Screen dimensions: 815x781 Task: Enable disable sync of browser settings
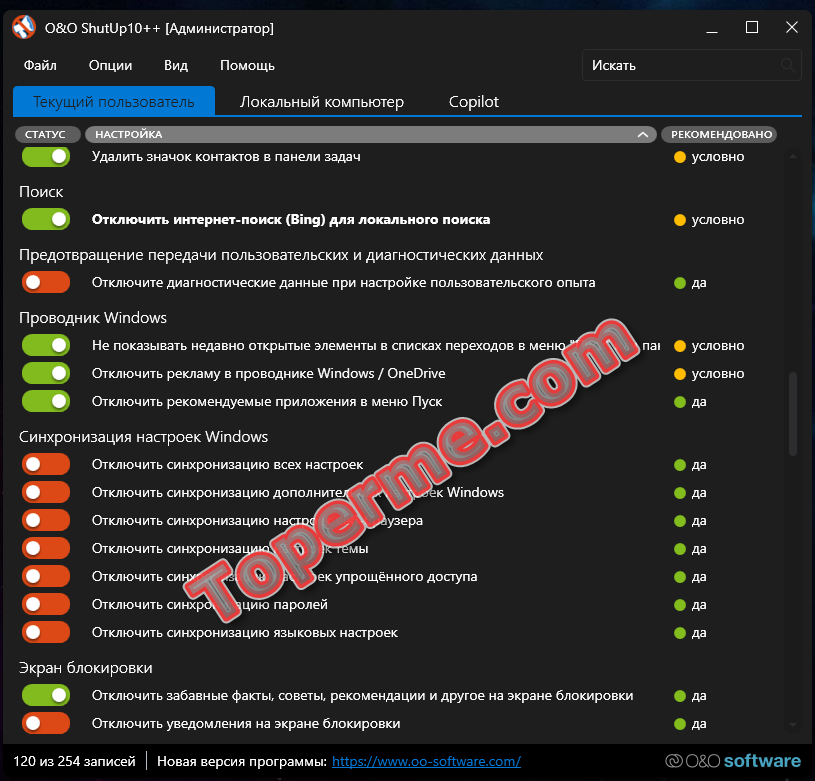[46, 520]
